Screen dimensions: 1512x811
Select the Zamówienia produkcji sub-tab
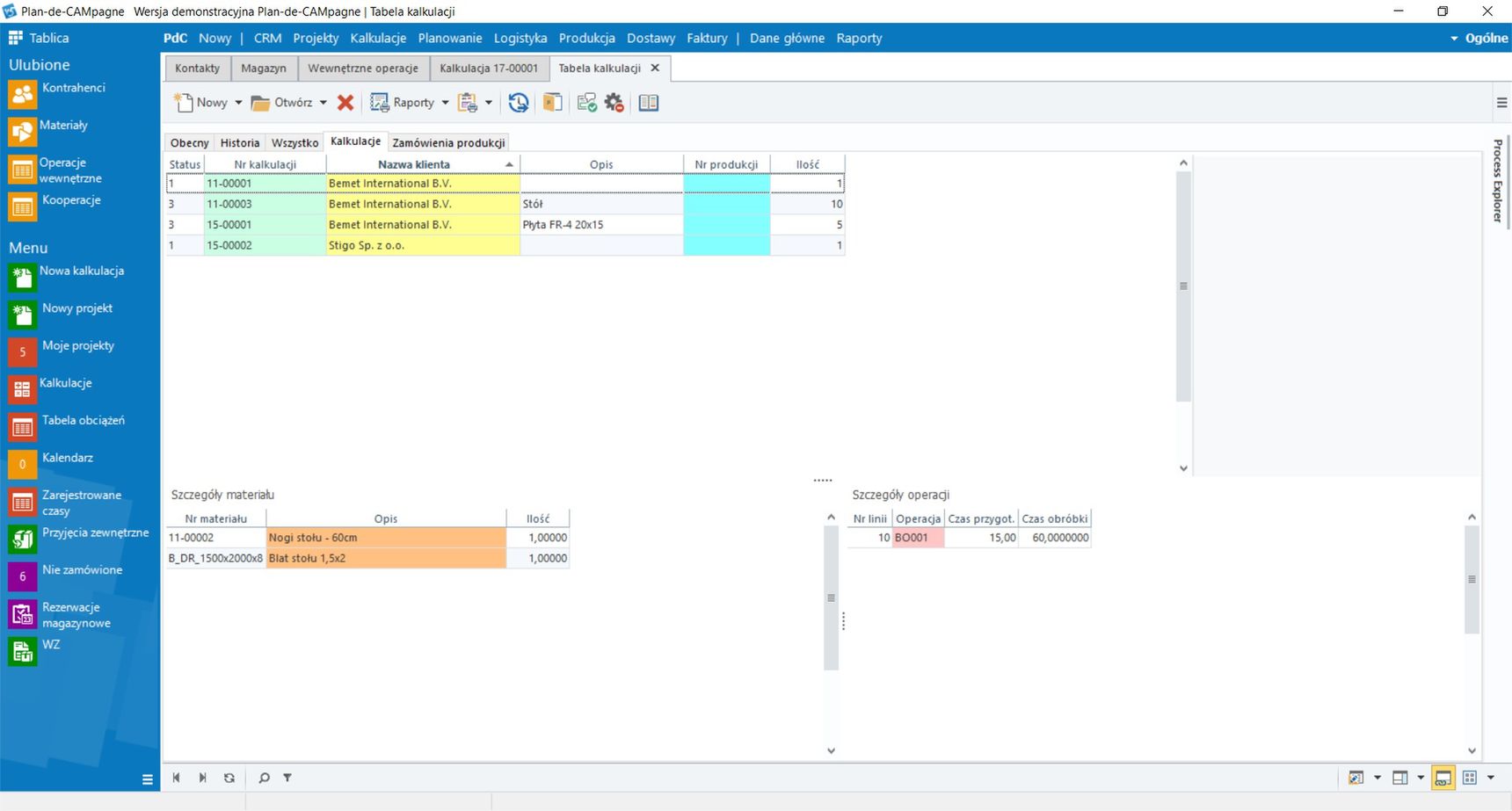pos(448,142)
